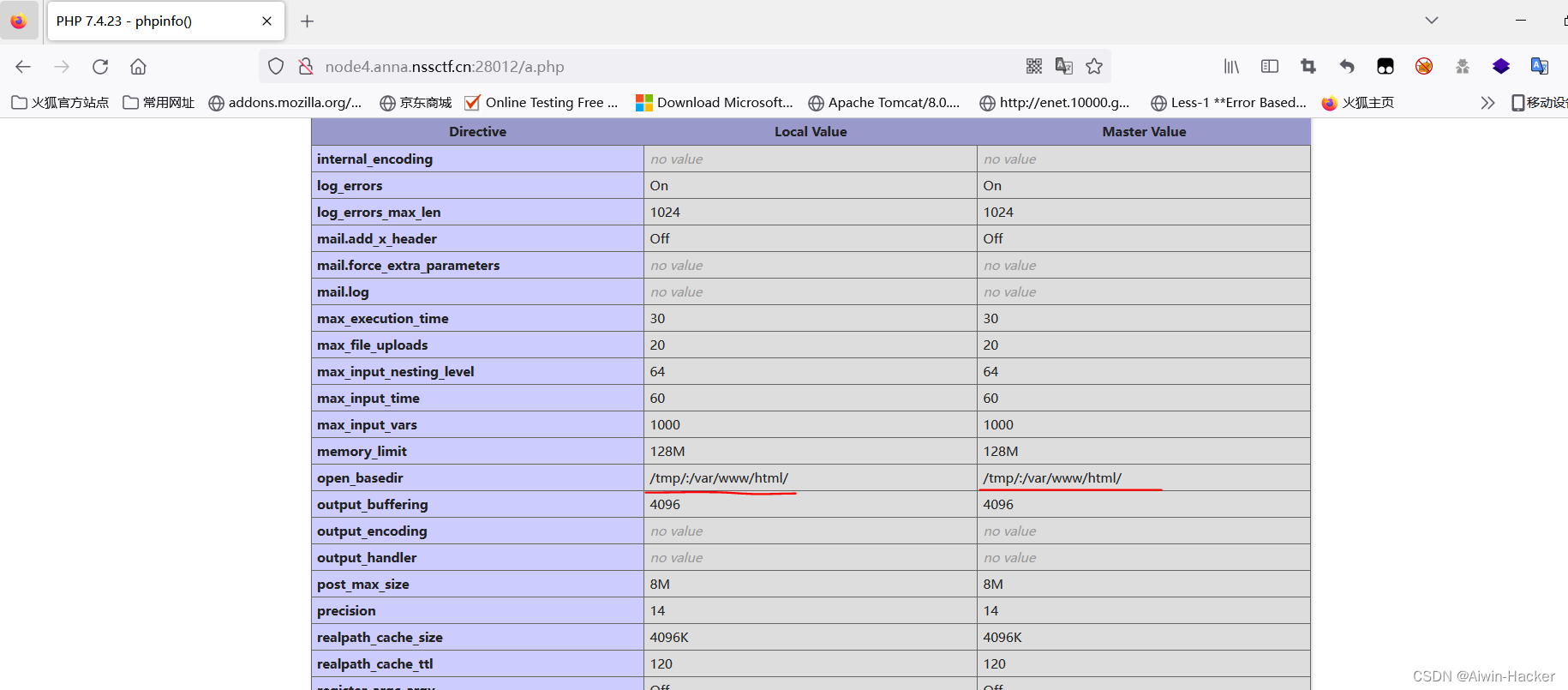Expand the overflow bookmarks chevron

(x=1487, y=103)
